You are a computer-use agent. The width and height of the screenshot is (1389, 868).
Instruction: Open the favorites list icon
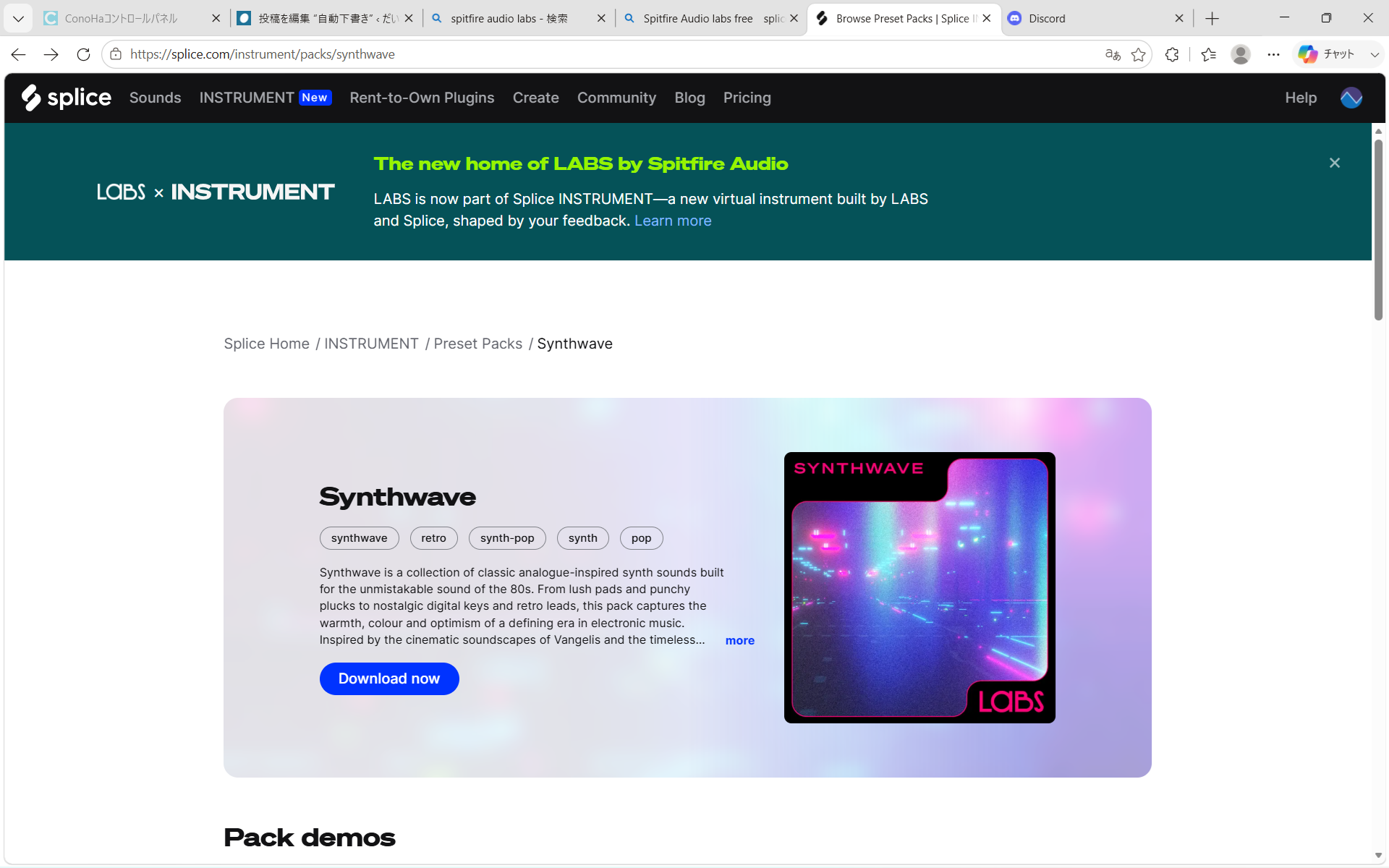point(1208,54)
